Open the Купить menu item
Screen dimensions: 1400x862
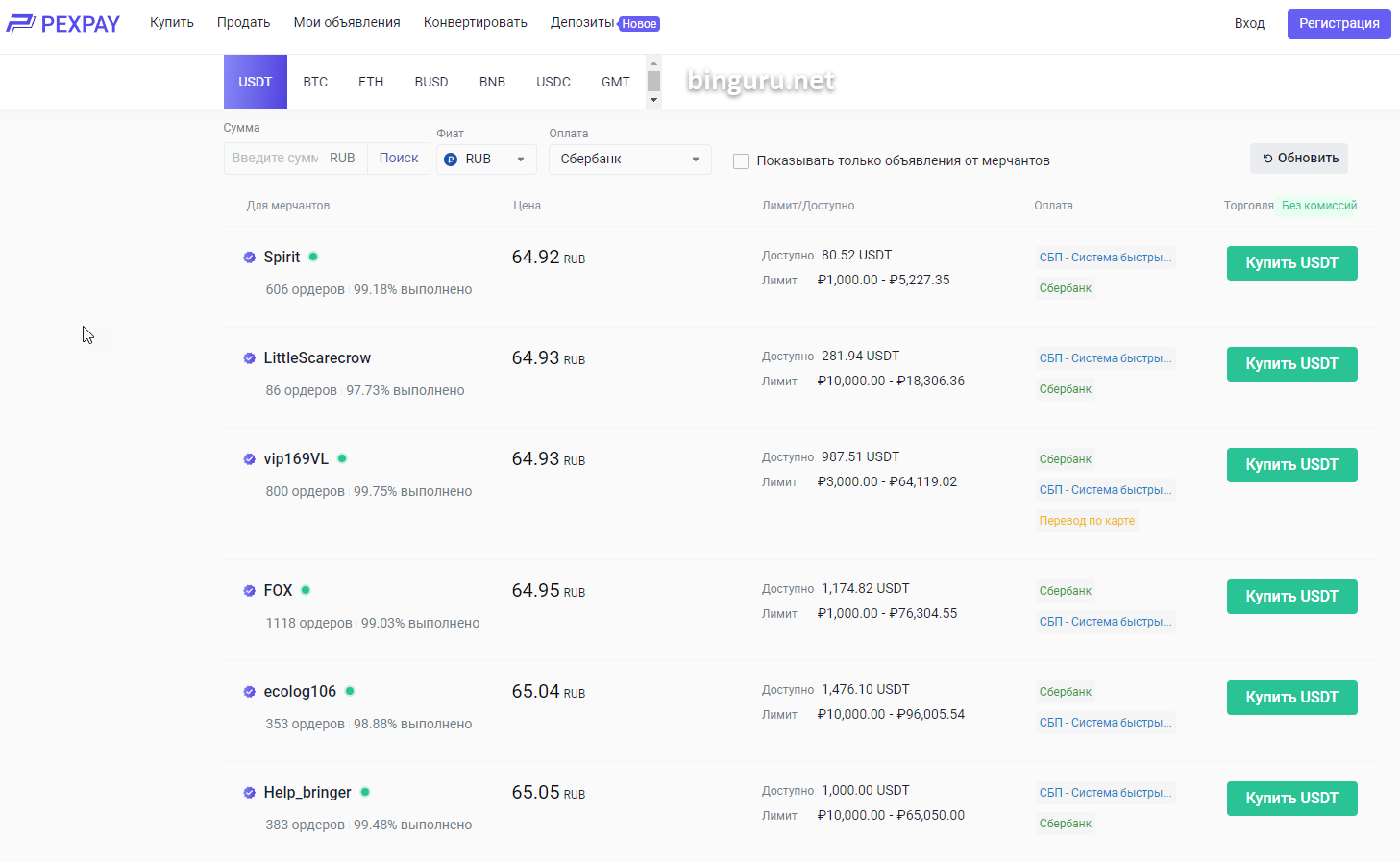[x=172, y=23]
